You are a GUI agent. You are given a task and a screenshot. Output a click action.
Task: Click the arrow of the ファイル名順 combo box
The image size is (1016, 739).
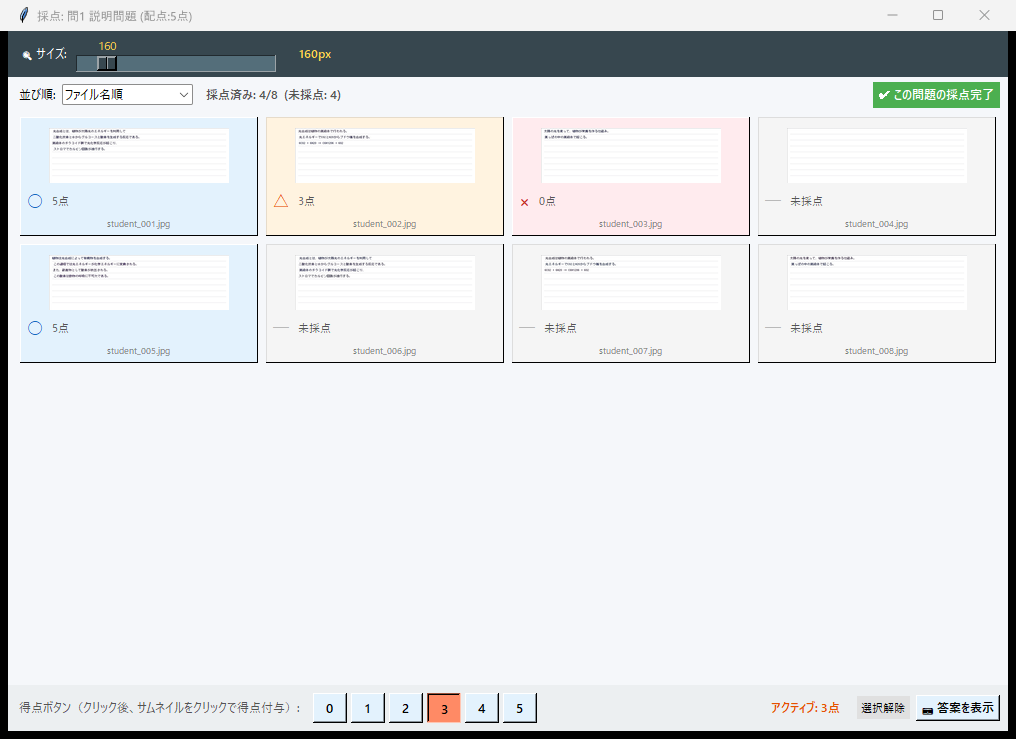(183, 95)
